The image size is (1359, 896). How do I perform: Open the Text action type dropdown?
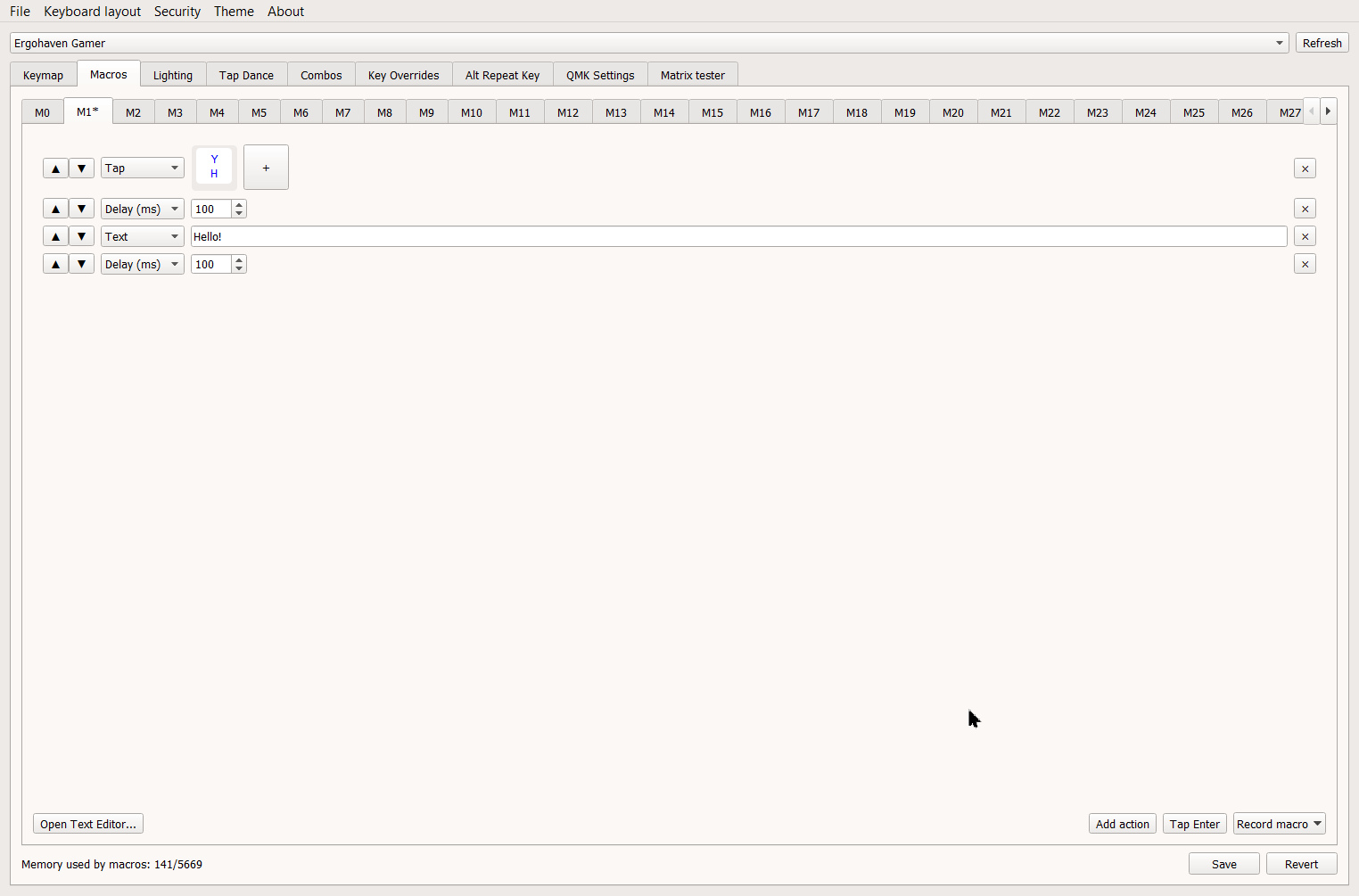click(x=142, y=237)
